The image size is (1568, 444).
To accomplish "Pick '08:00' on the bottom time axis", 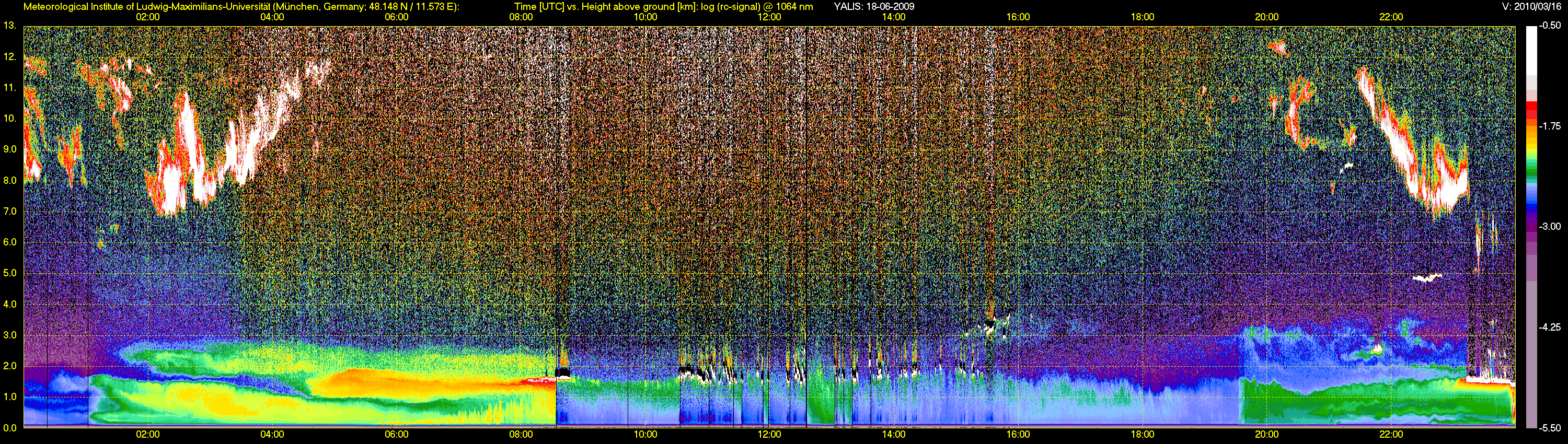I will pos(521,434).
